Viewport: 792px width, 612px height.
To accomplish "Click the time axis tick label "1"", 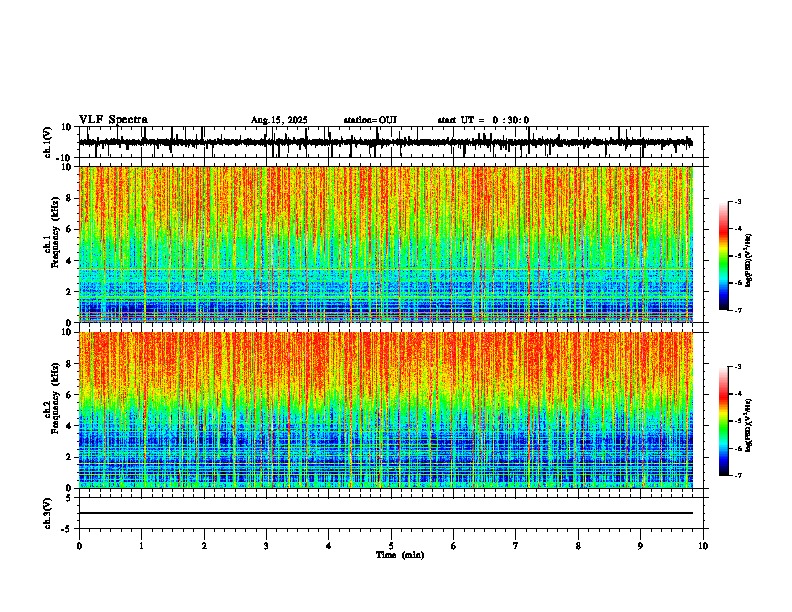I will (141, 546).
